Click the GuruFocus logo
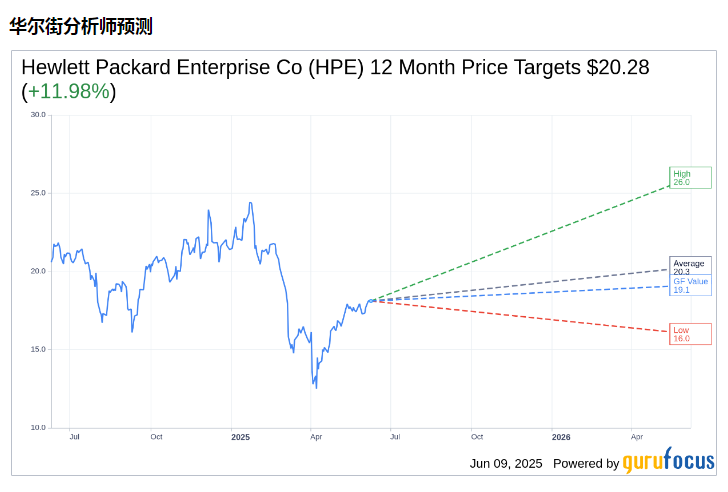 [668, 461]
